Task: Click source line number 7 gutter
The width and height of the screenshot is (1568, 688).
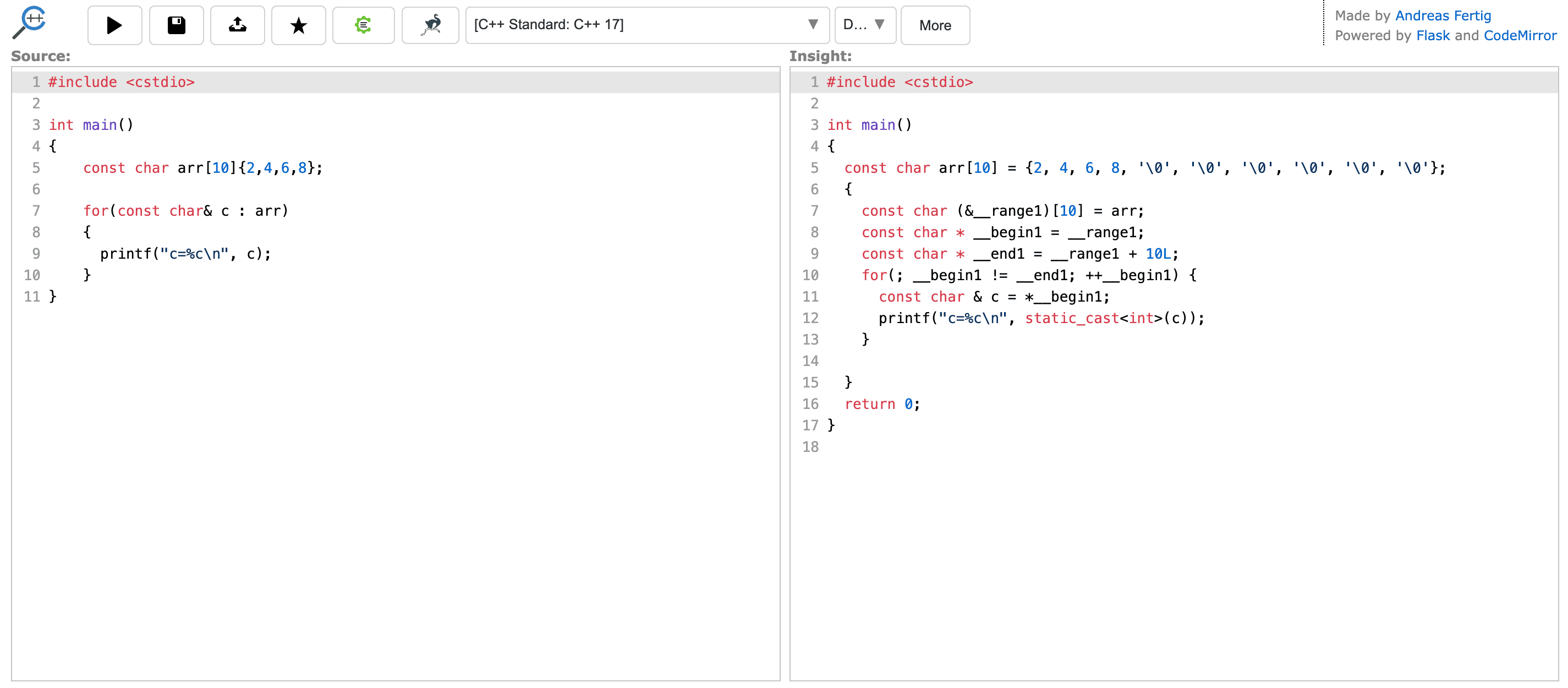Action: click(35, 211)
